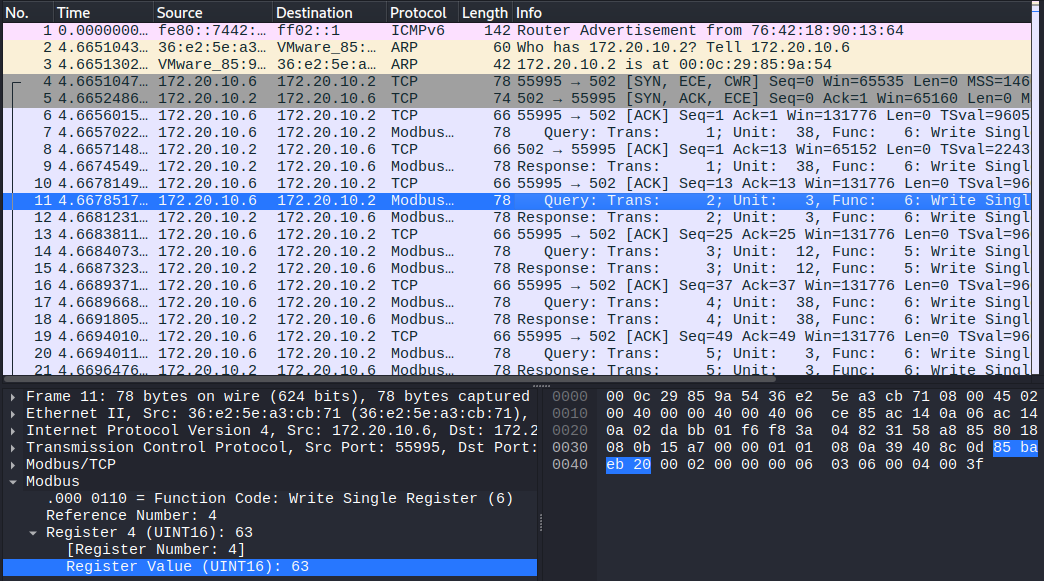Sort by the Length column header
The height and width of the screenshot is (581, 1044).
pyautogui.click(x=484, y=13)
